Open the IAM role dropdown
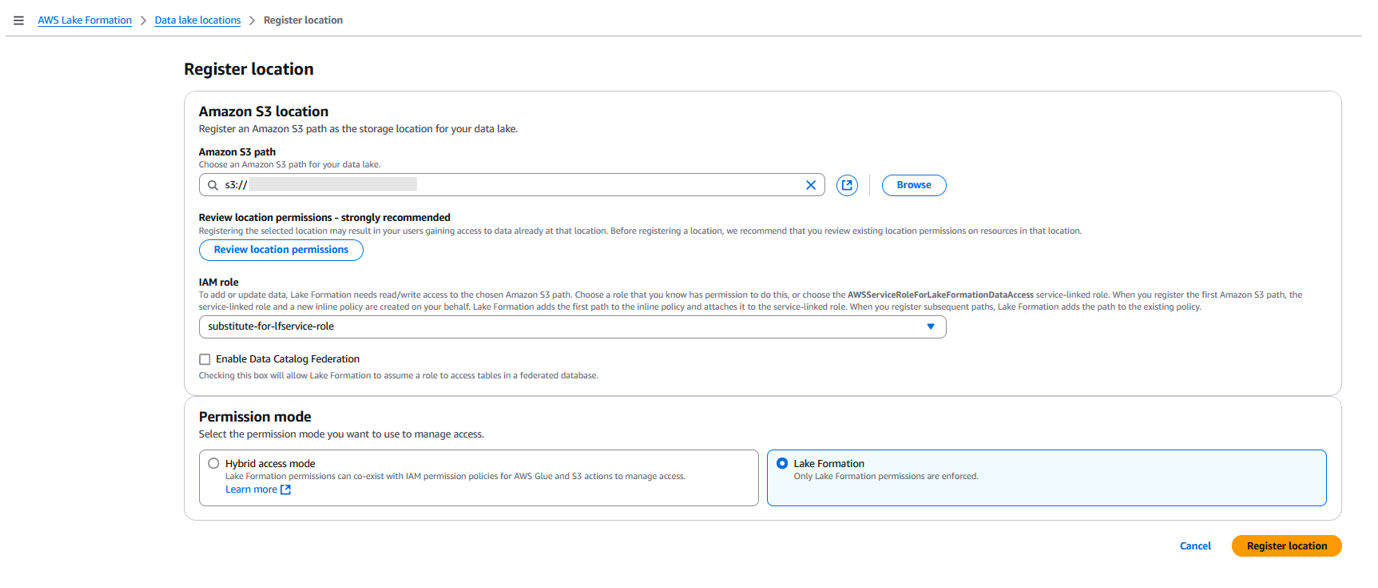 click(x=572, y=327)
